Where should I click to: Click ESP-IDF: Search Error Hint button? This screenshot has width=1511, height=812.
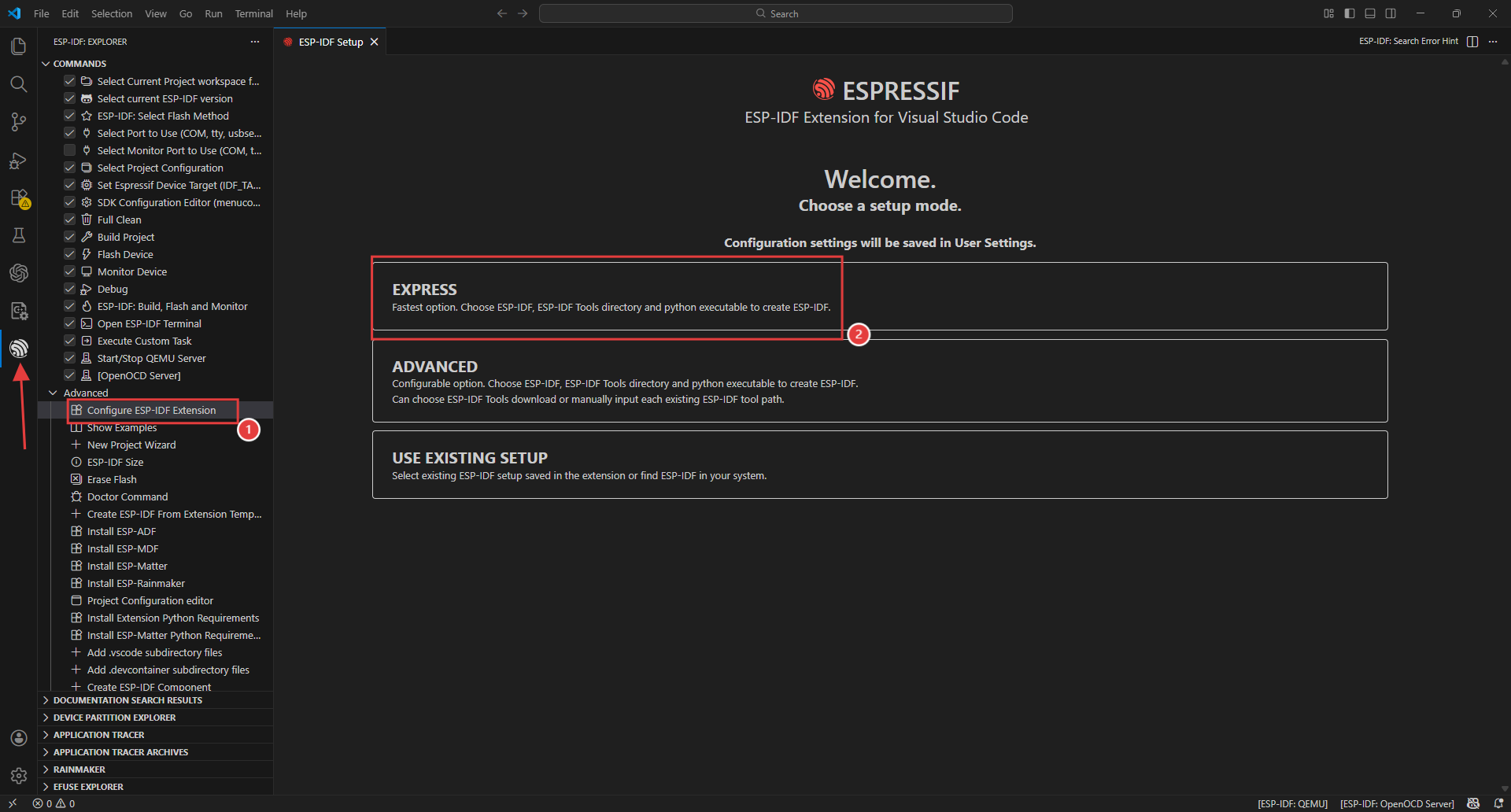[1408, 42]
